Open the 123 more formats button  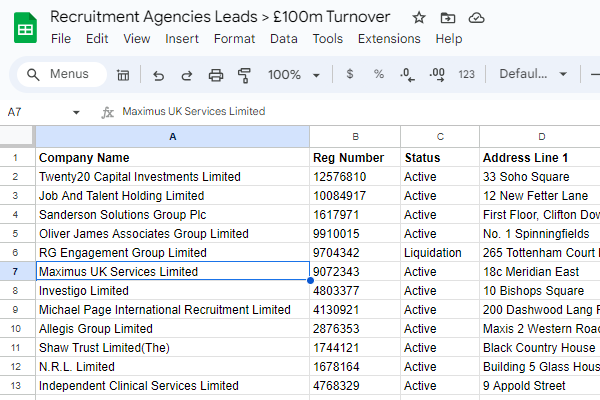466,74
